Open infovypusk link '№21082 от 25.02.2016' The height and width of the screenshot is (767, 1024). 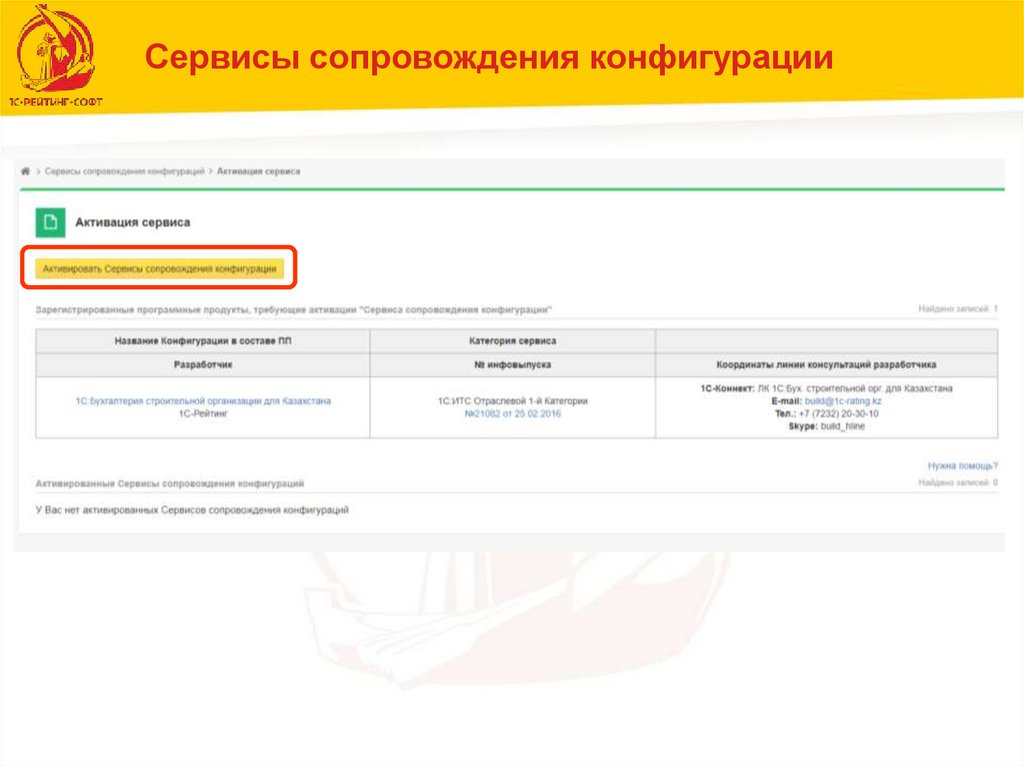tap(513, 414)
